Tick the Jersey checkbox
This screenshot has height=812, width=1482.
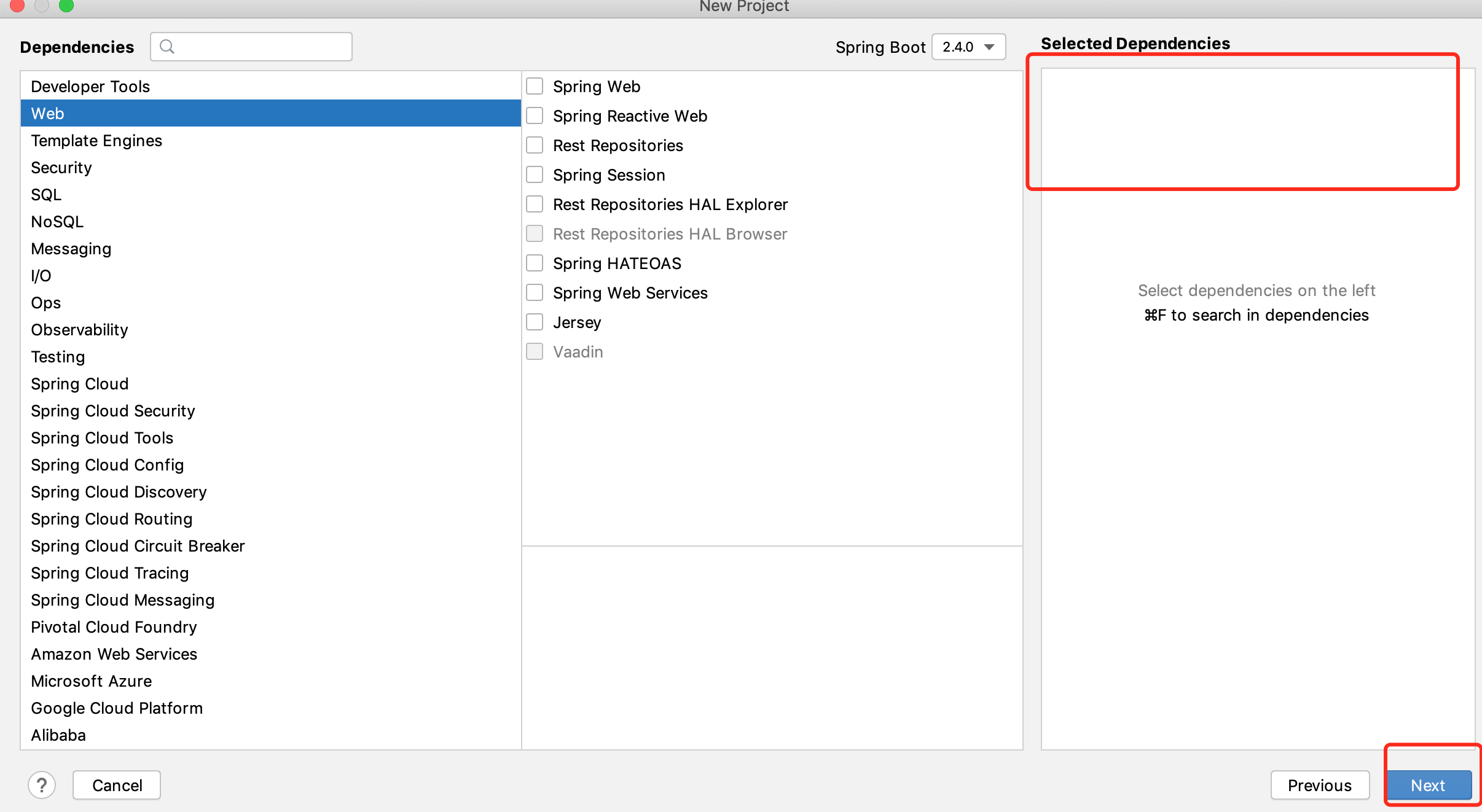[x=535, y=322]
